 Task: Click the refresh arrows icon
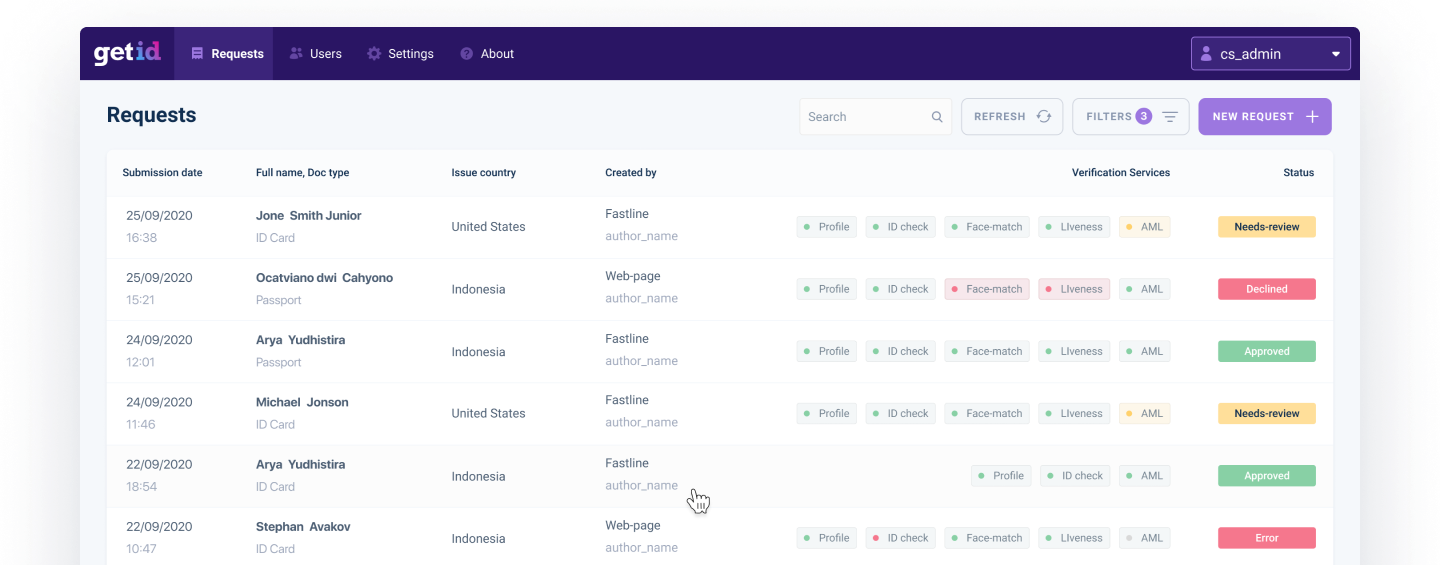[1044, 117]
